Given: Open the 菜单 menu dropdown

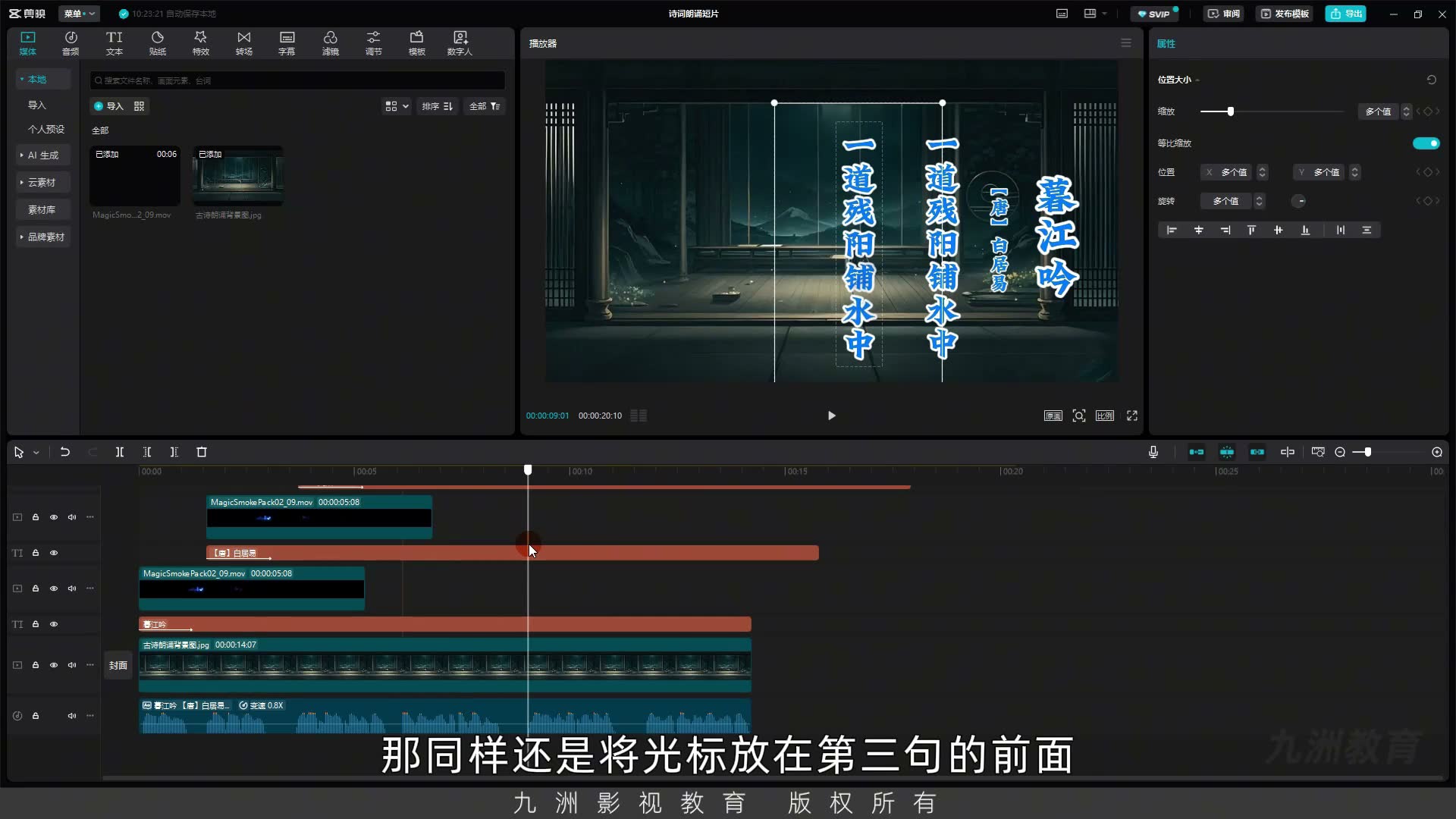Looking at the screenshot, I should point(79,14).
